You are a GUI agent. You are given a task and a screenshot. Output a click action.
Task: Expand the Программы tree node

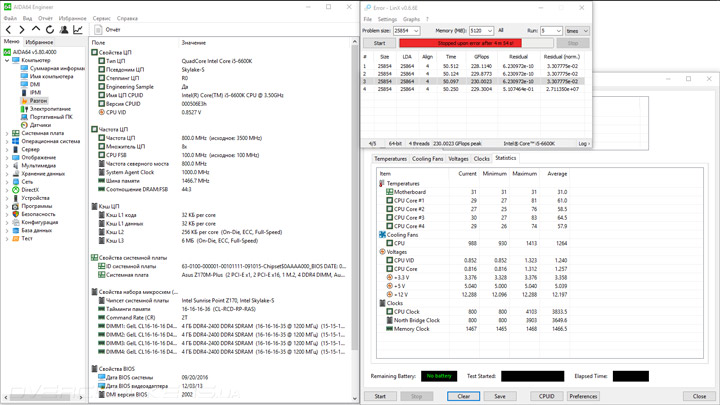tap(7, 206)
